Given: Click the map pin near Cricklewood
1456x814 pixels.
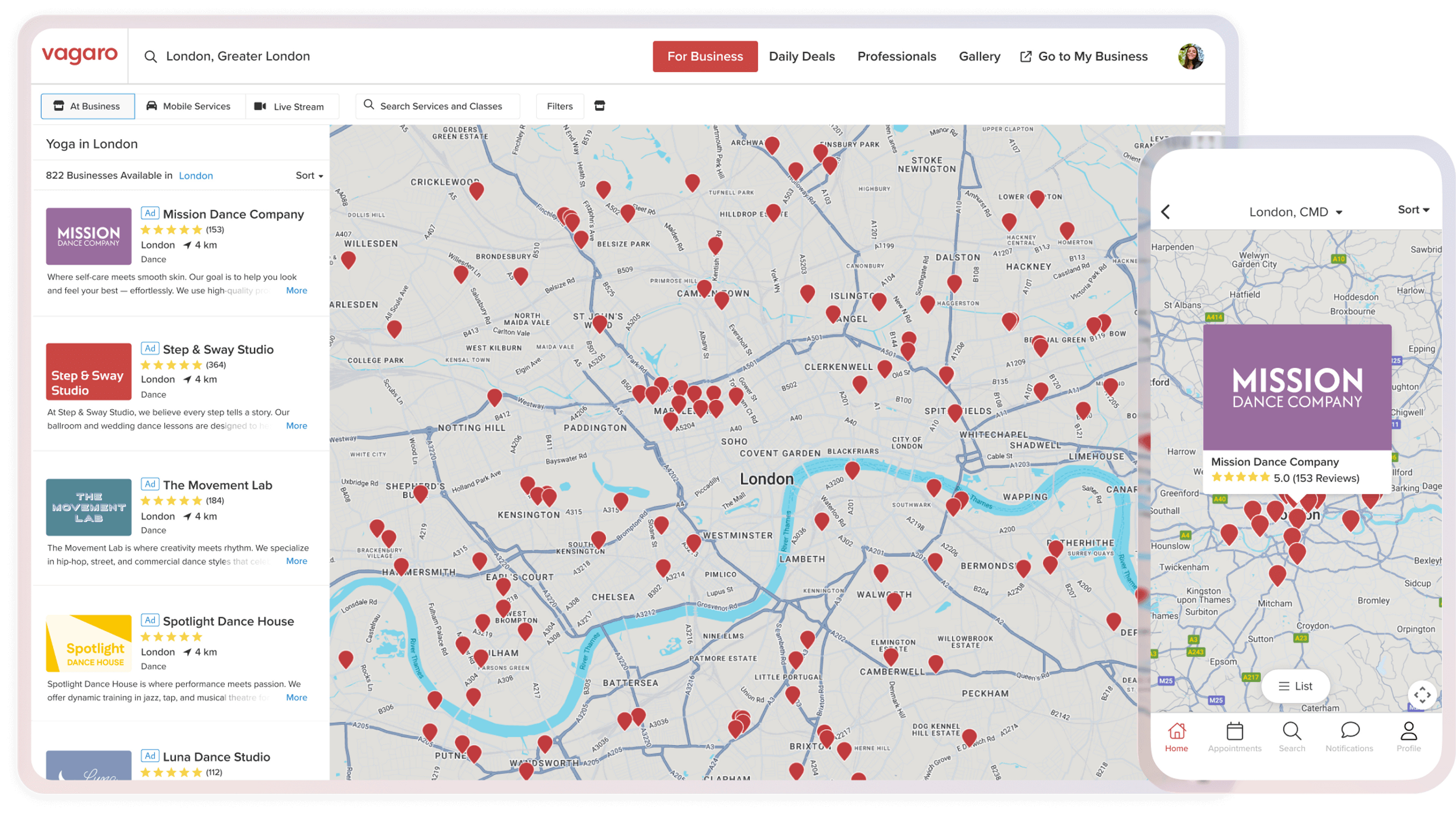Looking at the screenshot, I should click(x=477, y=190).
